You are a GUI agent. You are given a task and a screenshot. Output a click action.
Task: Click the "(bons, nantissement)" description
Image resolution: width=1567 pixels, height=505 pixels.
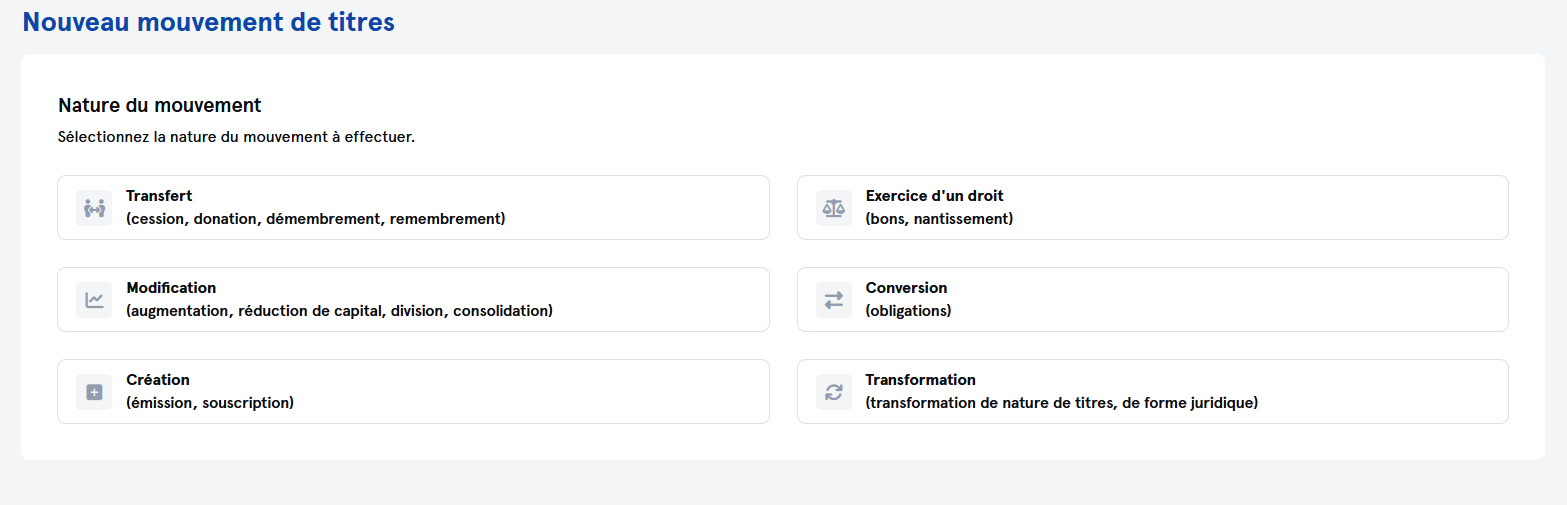click(939, 219)
